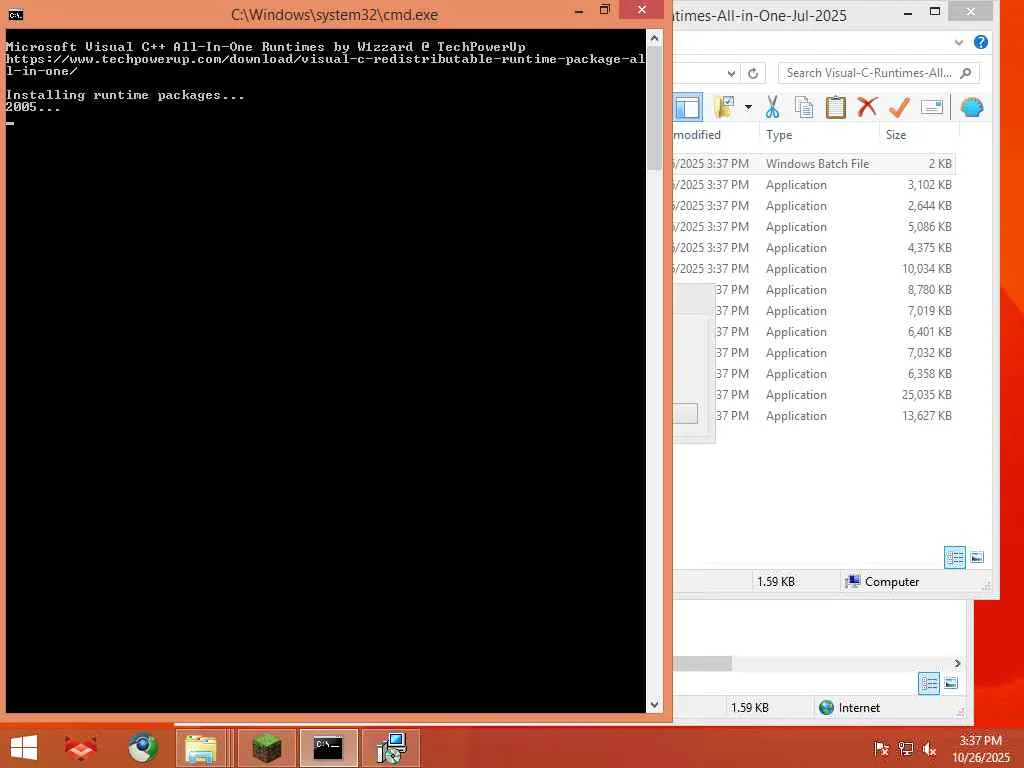
Task: Open the cmd.exe title bar system icon
Action: 16,14
